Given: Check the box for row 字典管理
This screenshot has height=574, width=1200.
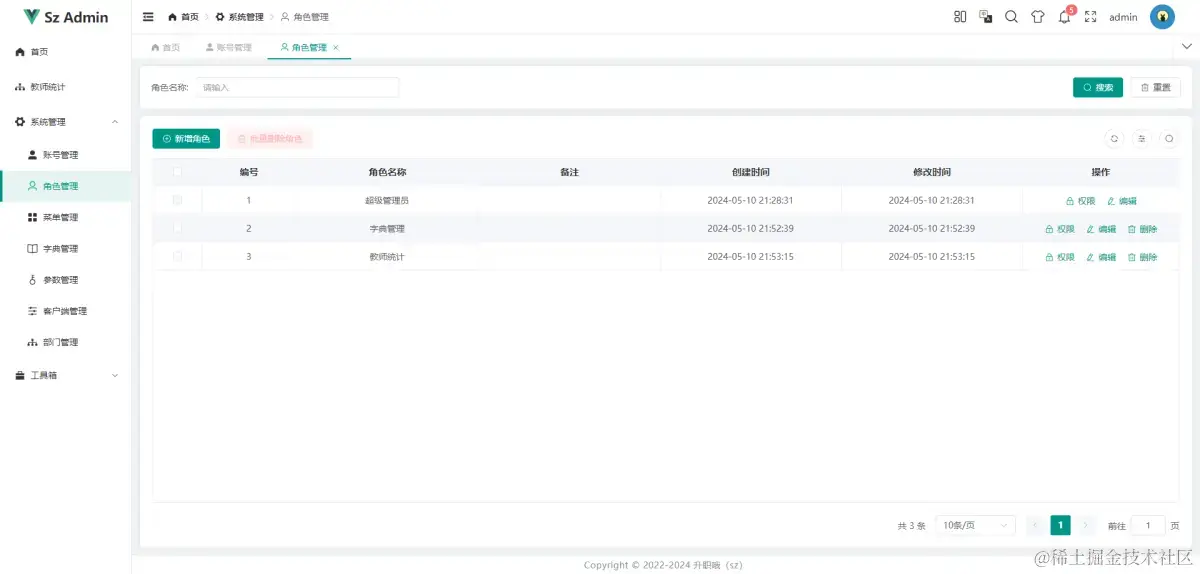Looking at the screenshot, I should pos(178,228).
